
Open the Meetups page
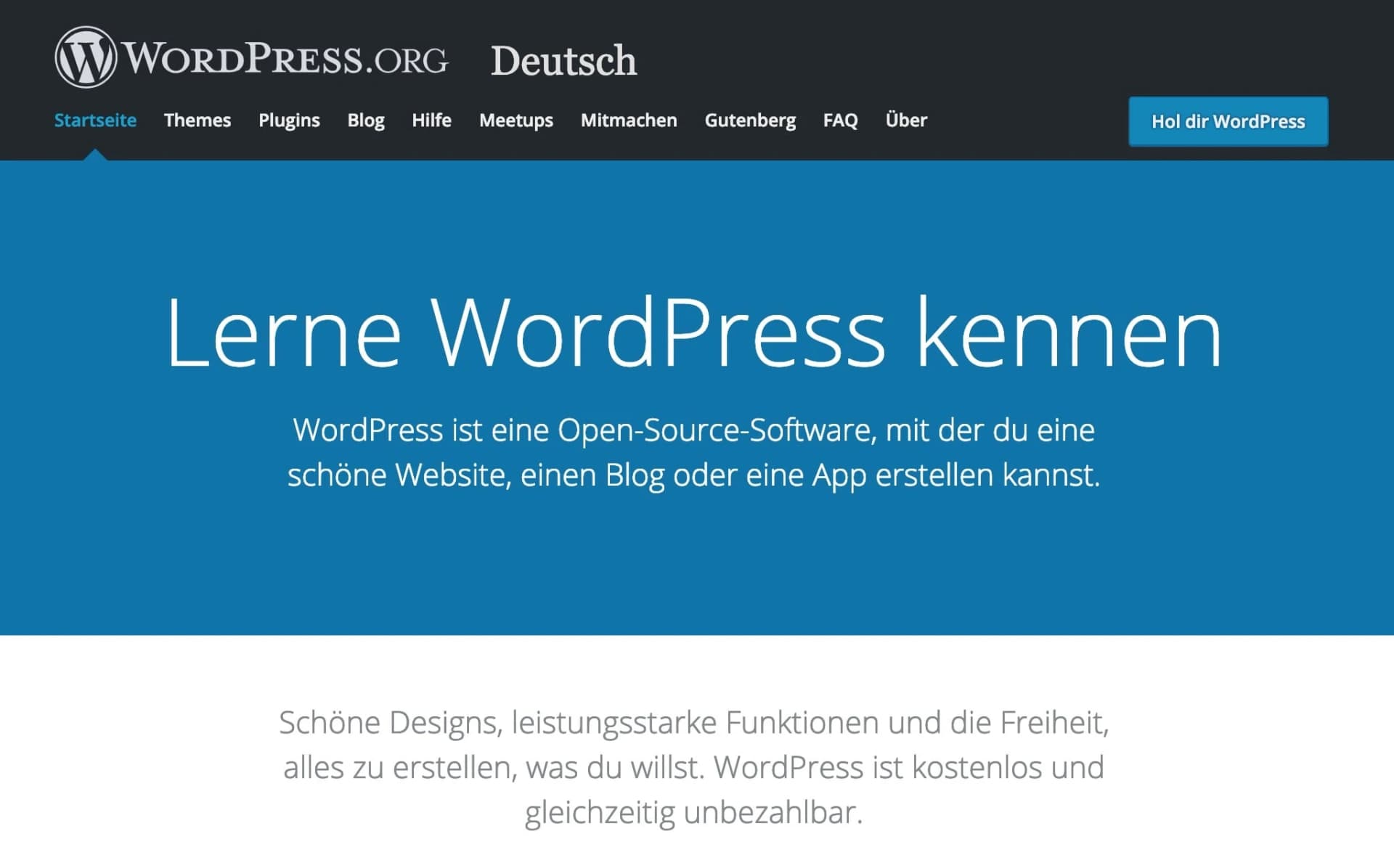pyautogui.click(x=515, y=120)
